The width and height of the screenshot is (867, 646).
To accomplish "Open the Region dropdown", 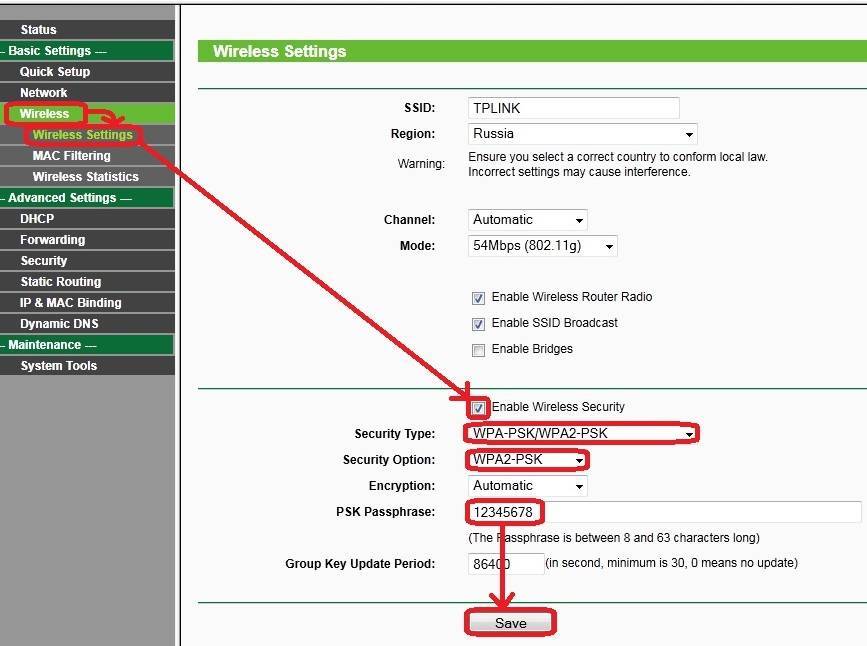I will (582, 134).
